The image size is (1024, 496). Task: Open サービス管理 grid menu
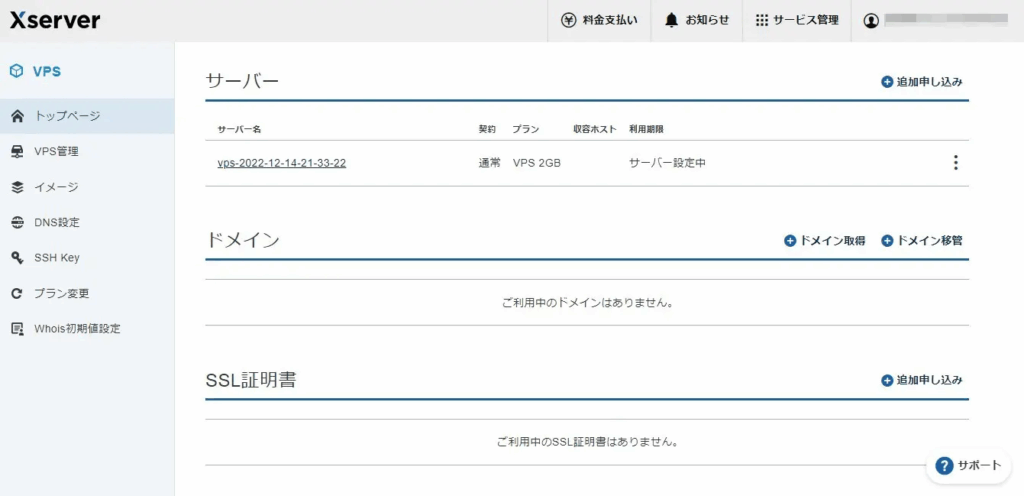coord(797,20)
